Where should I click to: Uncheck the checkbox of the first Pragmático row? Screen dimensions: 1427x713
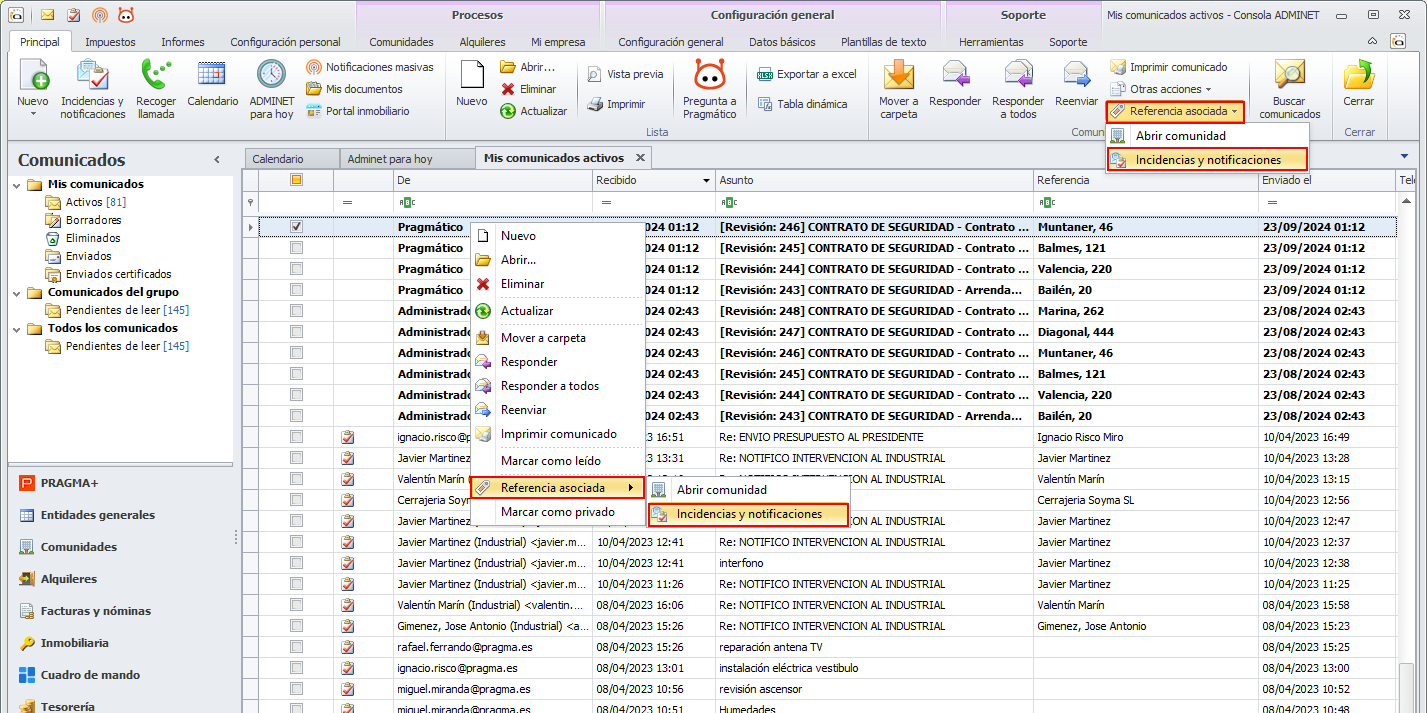point(296,227)
